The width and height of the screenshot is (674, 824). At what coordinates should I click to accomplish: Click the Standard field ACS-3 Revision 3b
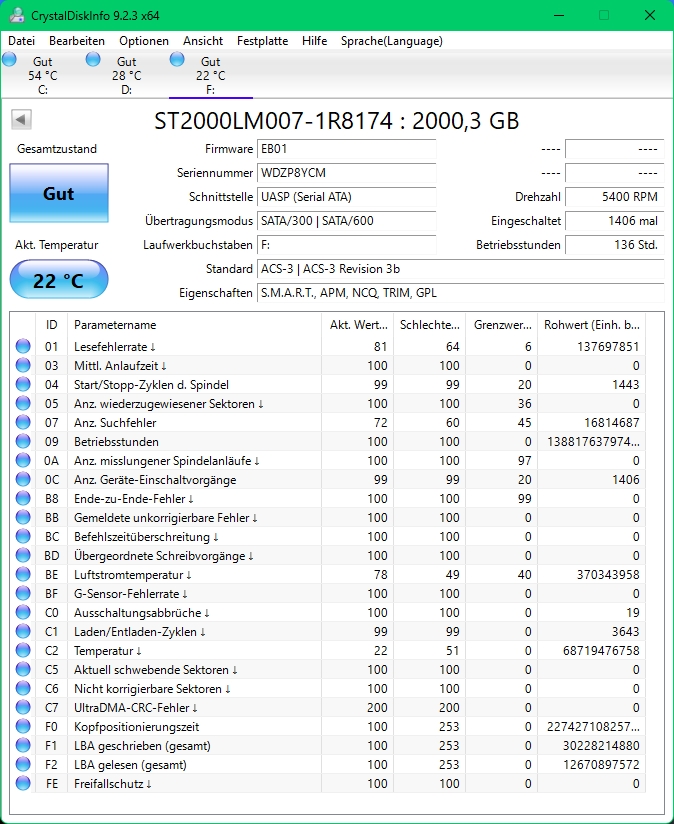[x=461, y=269]
